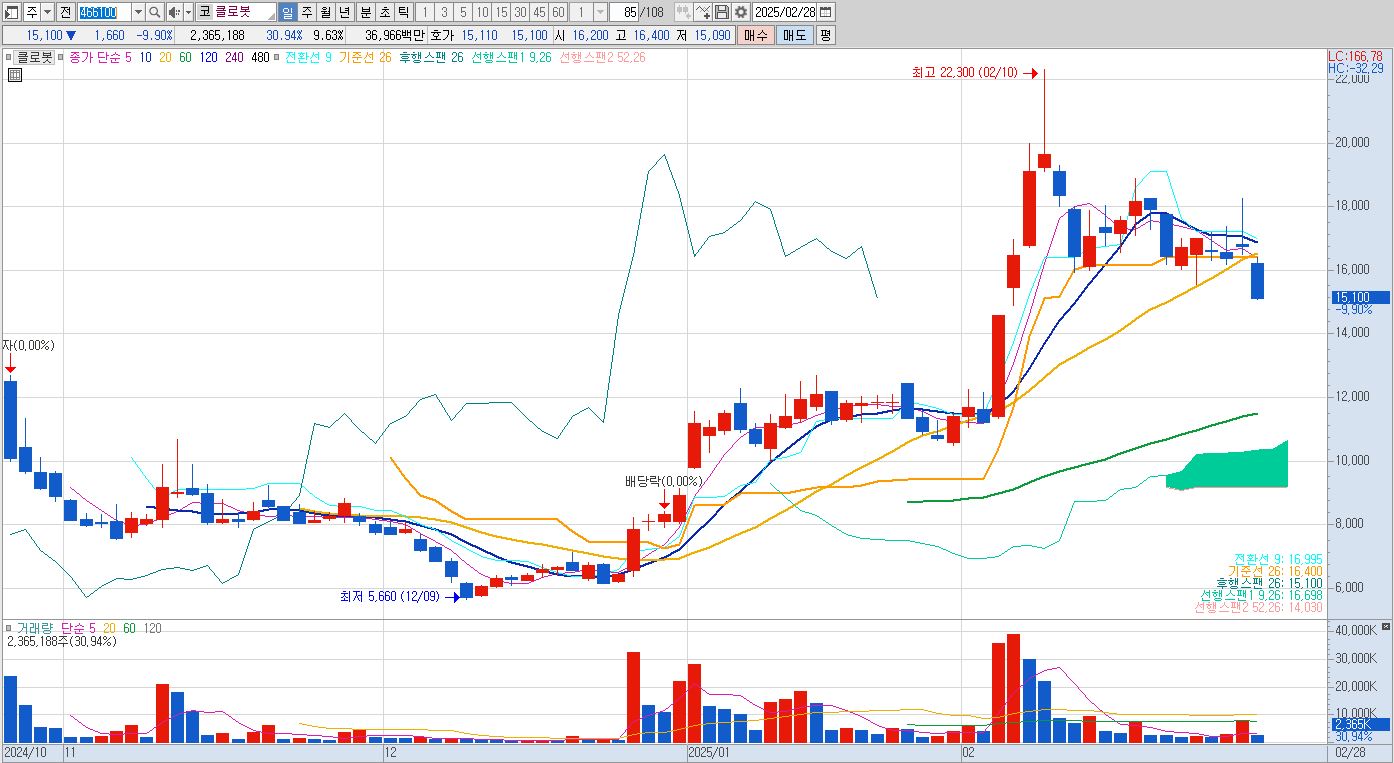Select the 틱 tick chart tab
The image size is (1394, 763).
pos(402,12)
